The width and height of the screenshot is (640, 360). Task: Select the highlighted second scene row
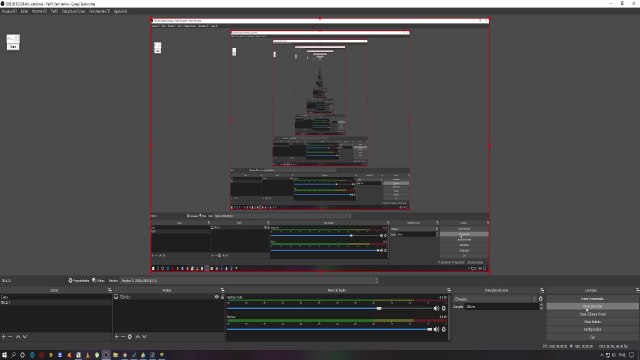pyautogui.click(x=56, y=302)
